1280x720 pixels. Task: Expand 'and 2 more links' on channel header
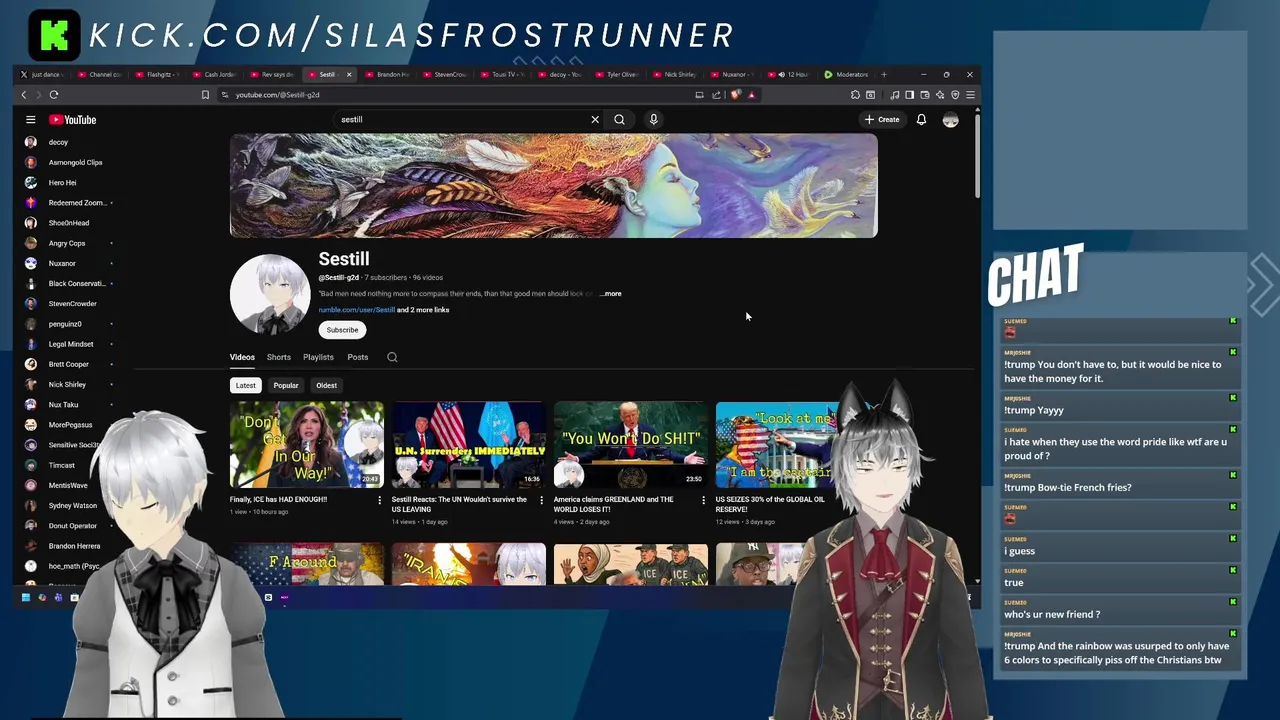pos(423,310)
